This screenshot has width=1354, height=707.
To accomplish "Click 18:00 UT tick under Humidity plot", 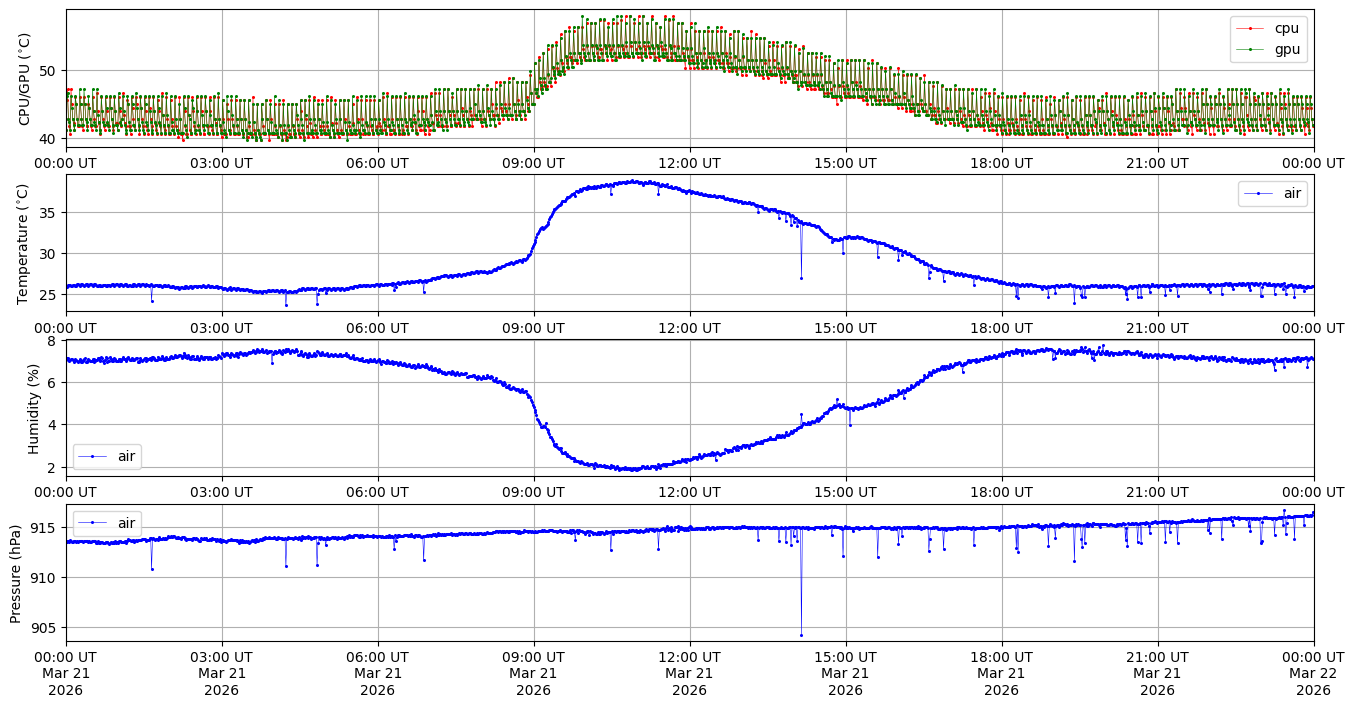I will point(1001,492).
